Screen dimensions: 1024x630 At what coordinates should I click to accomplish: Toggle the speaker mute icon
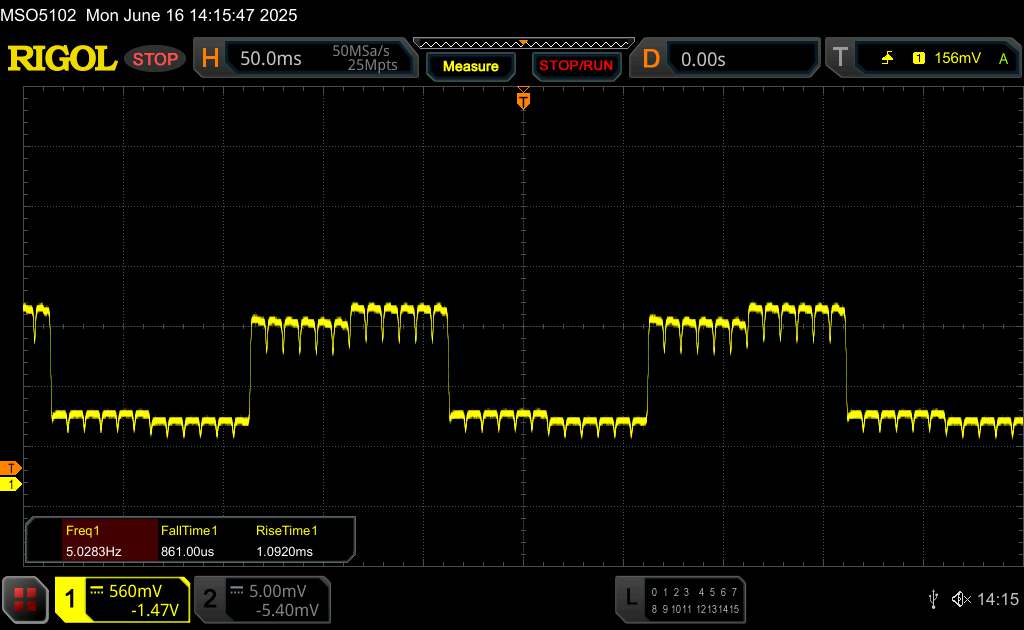click(961, 598)
